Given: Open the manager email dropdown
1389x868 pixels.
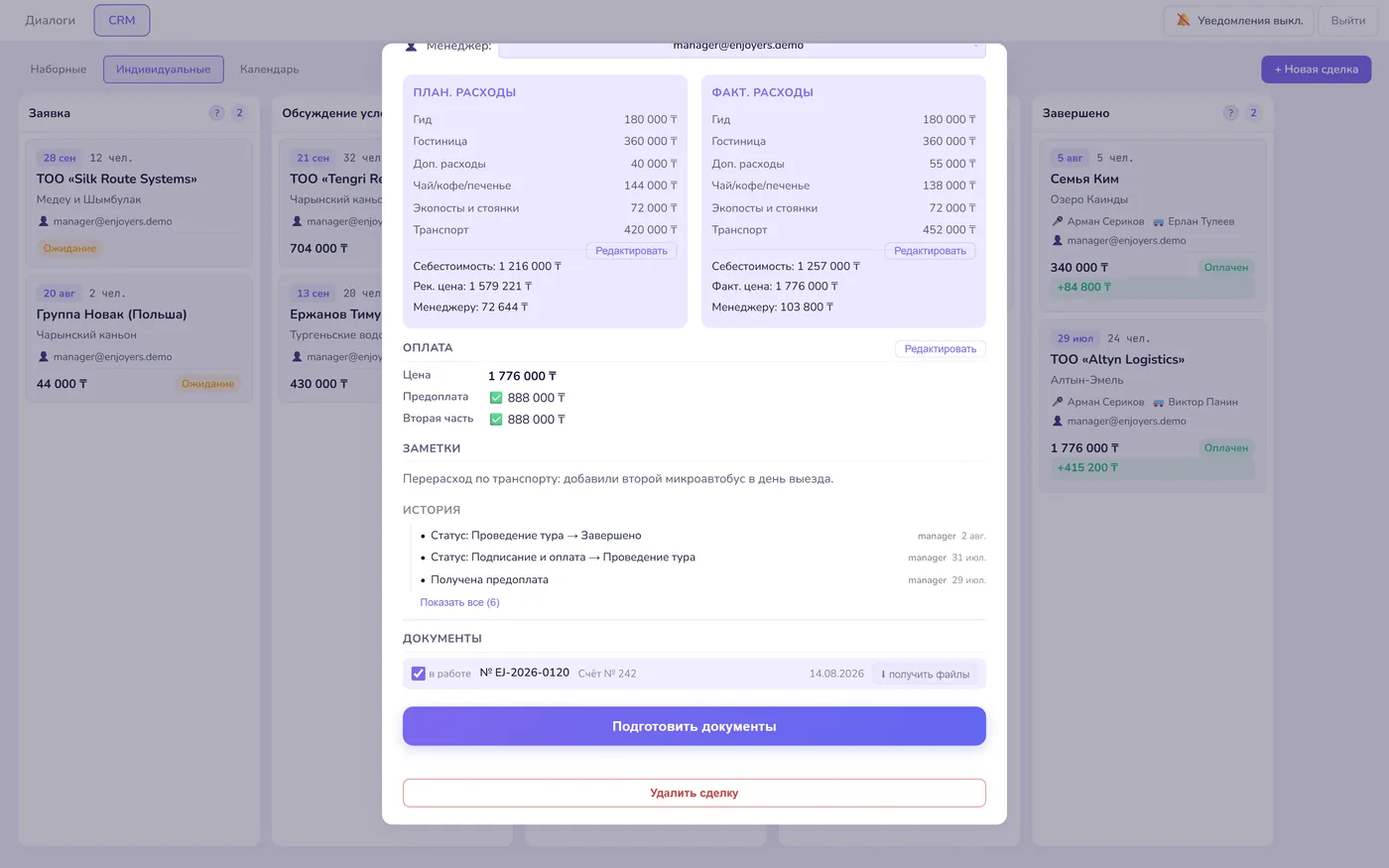Looking at the screenshot, I should click(x=742, y=48).
